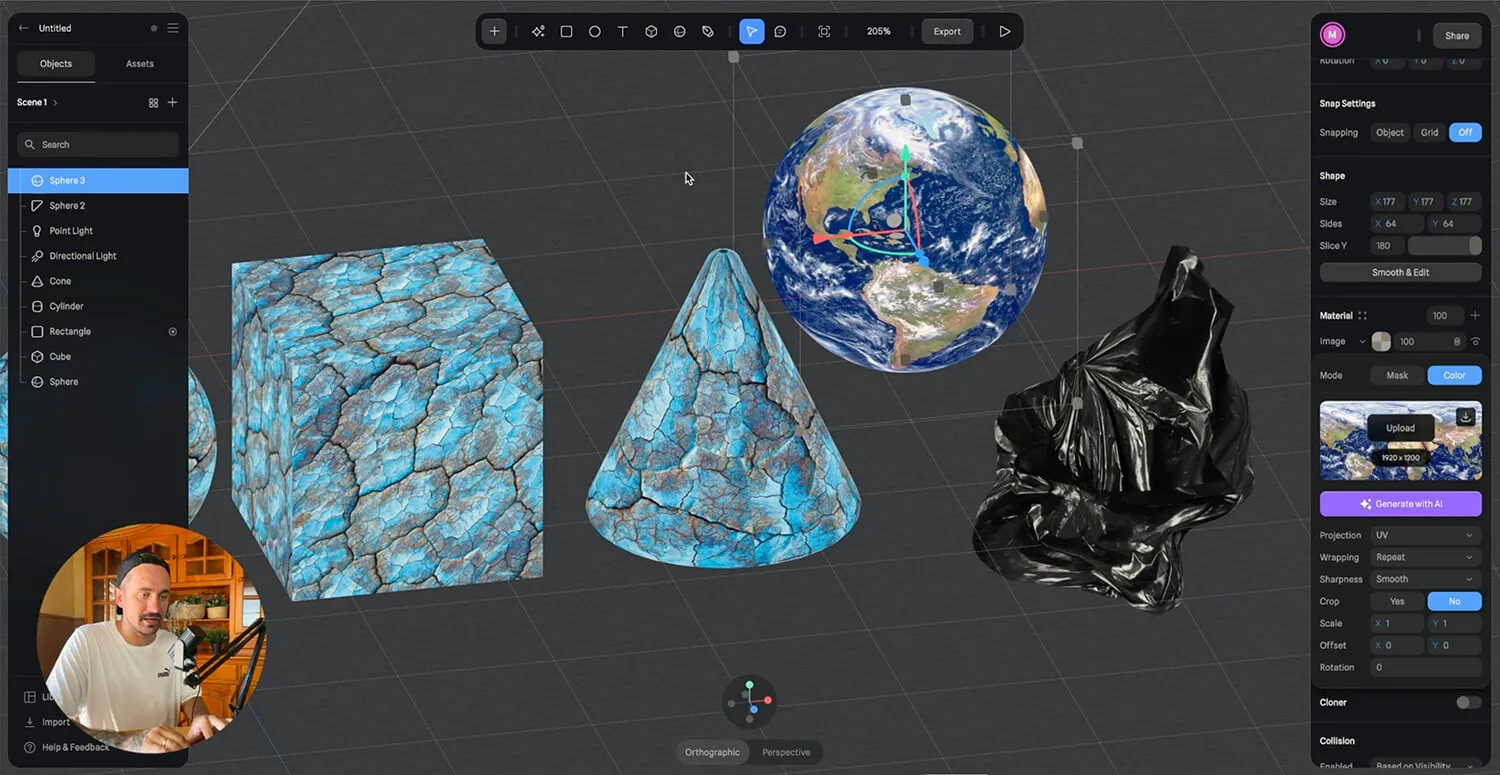Image resolution: width=1500 pixels, height=775 pixels.
Task: Click the Size X 177 field
Action: 1388,201
